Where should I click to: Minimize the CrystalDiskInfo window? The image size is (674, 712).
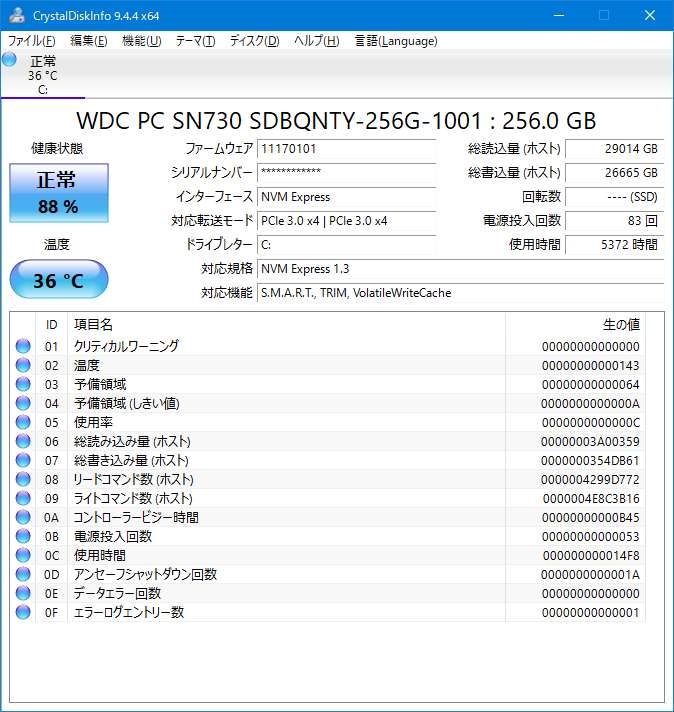coord(559,15)
